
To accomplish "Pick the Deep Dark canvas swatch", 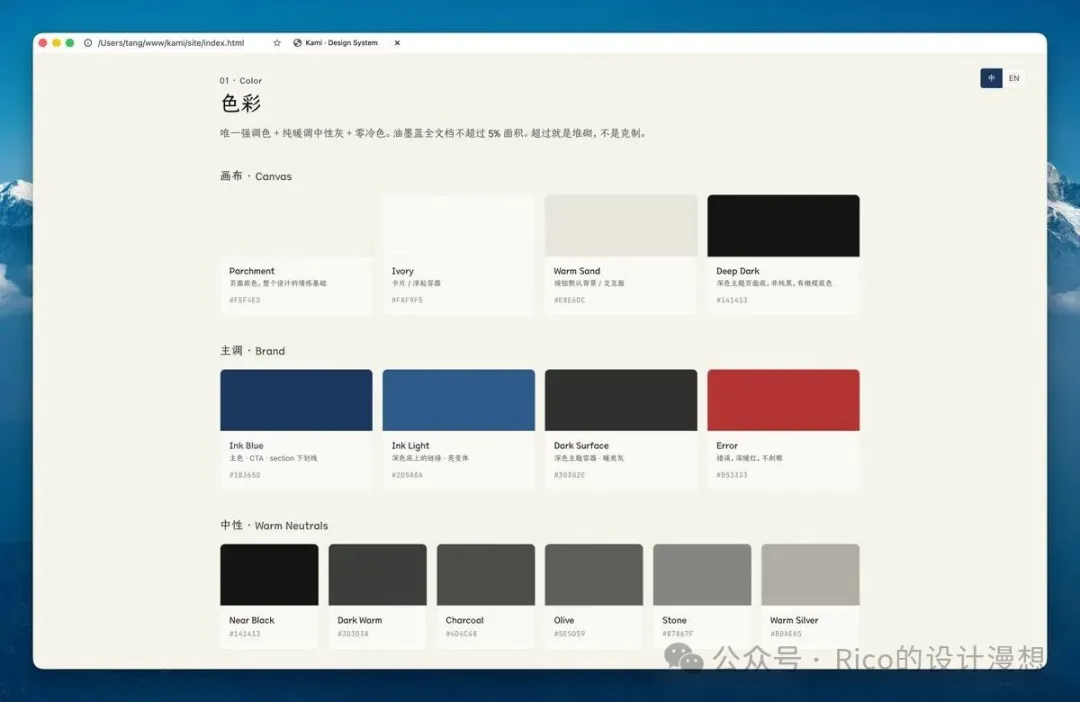I will [x=783, y=225].
